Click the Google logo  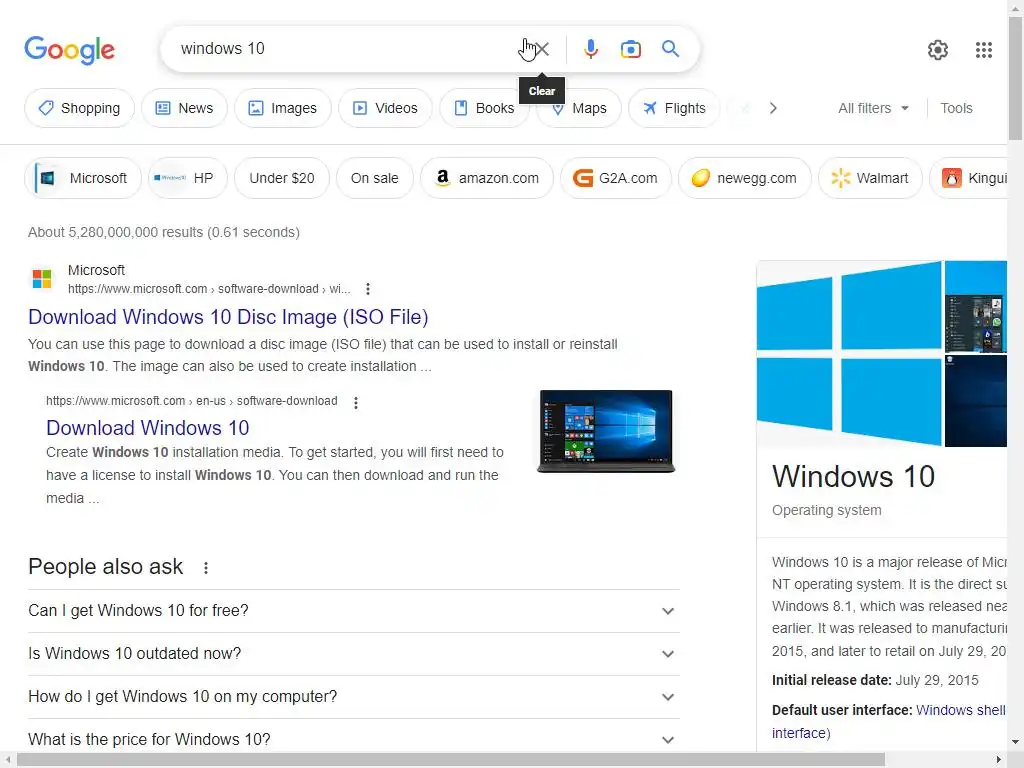point(69,50)
